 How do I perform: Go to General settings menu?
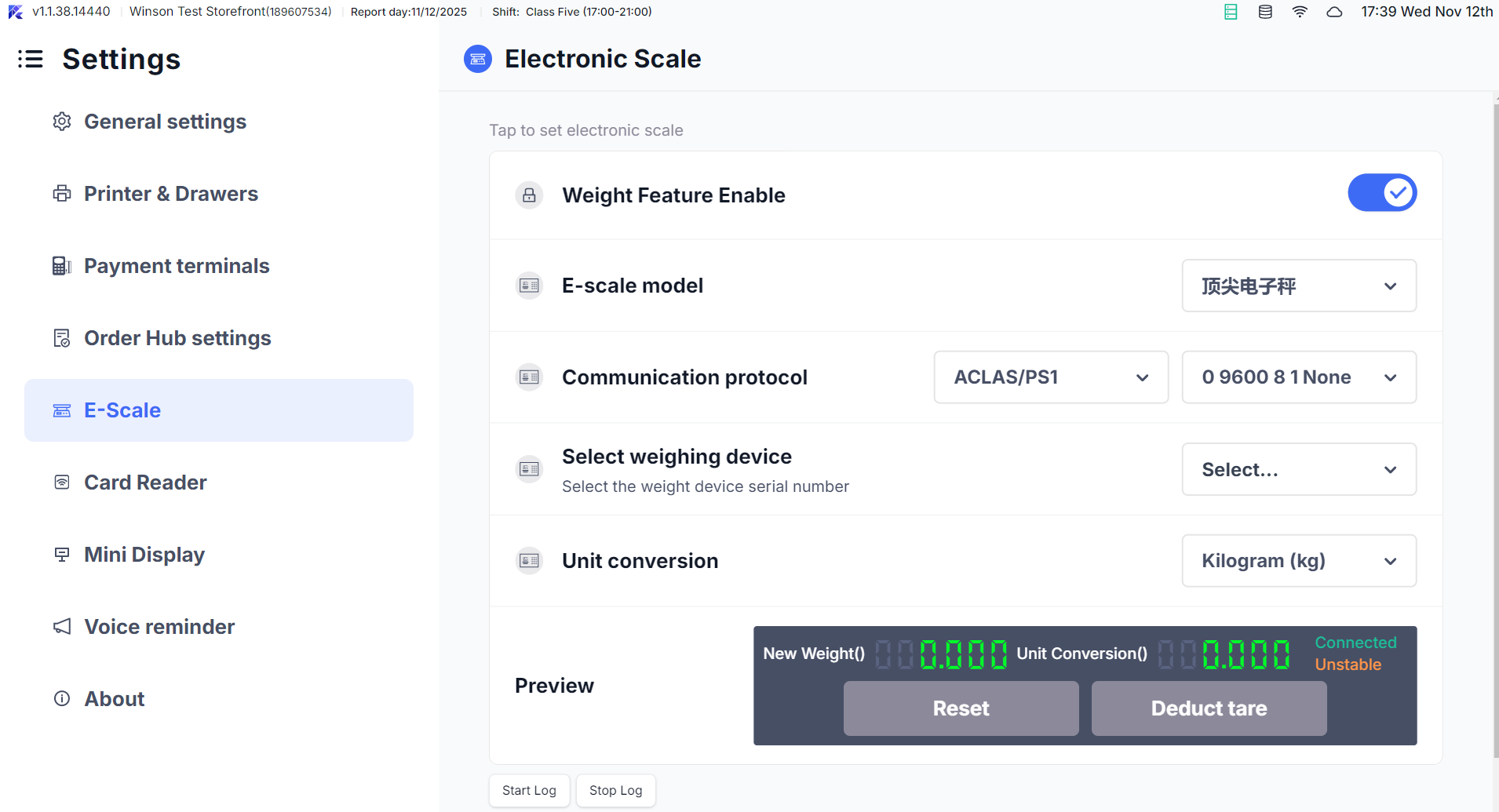[x=165, y=122]
